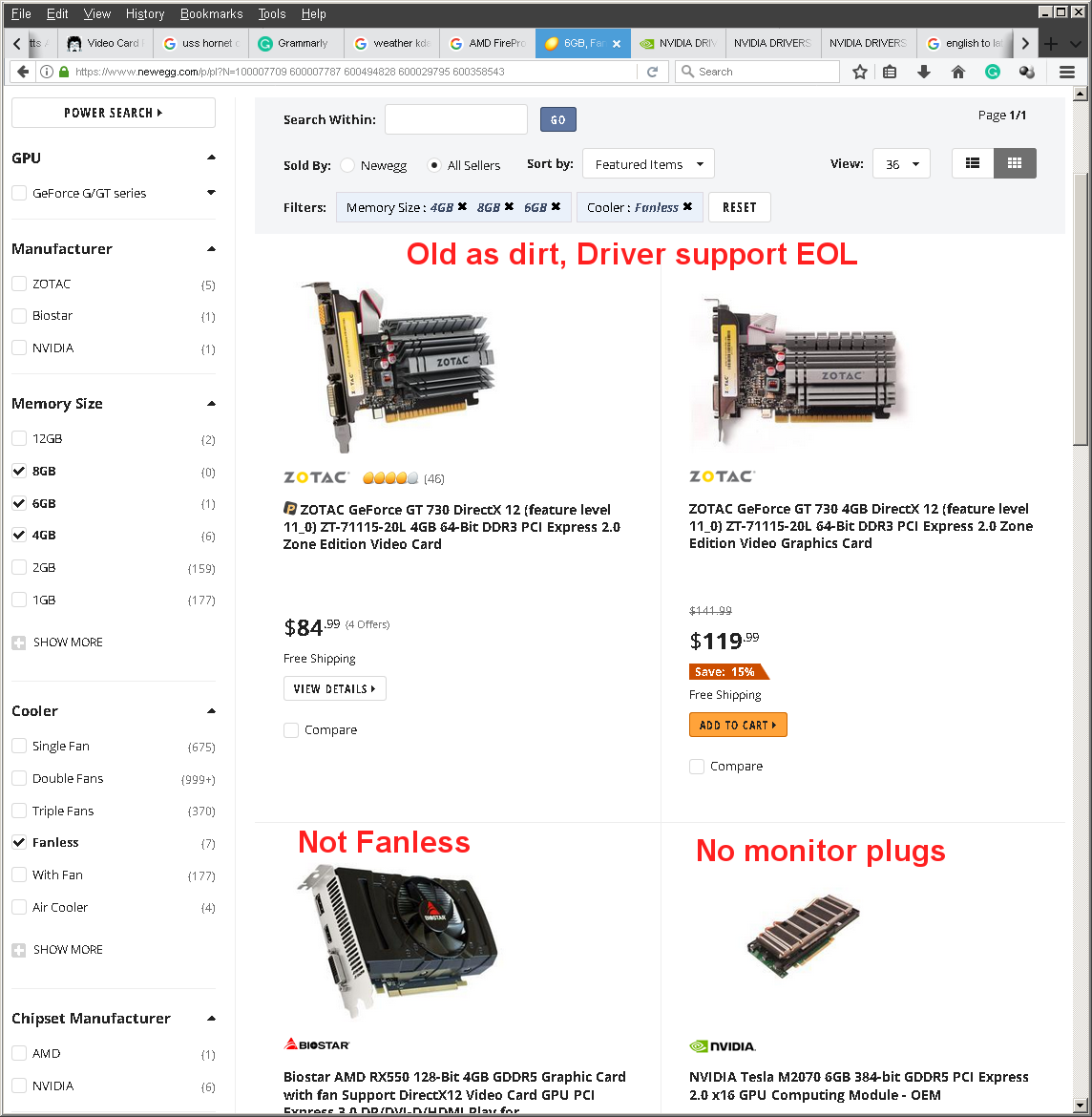This screenshot has width=1092, height=1117.
Task: Expand the GeForce G/GT series arrow
Action: click(x=211, y=192)
